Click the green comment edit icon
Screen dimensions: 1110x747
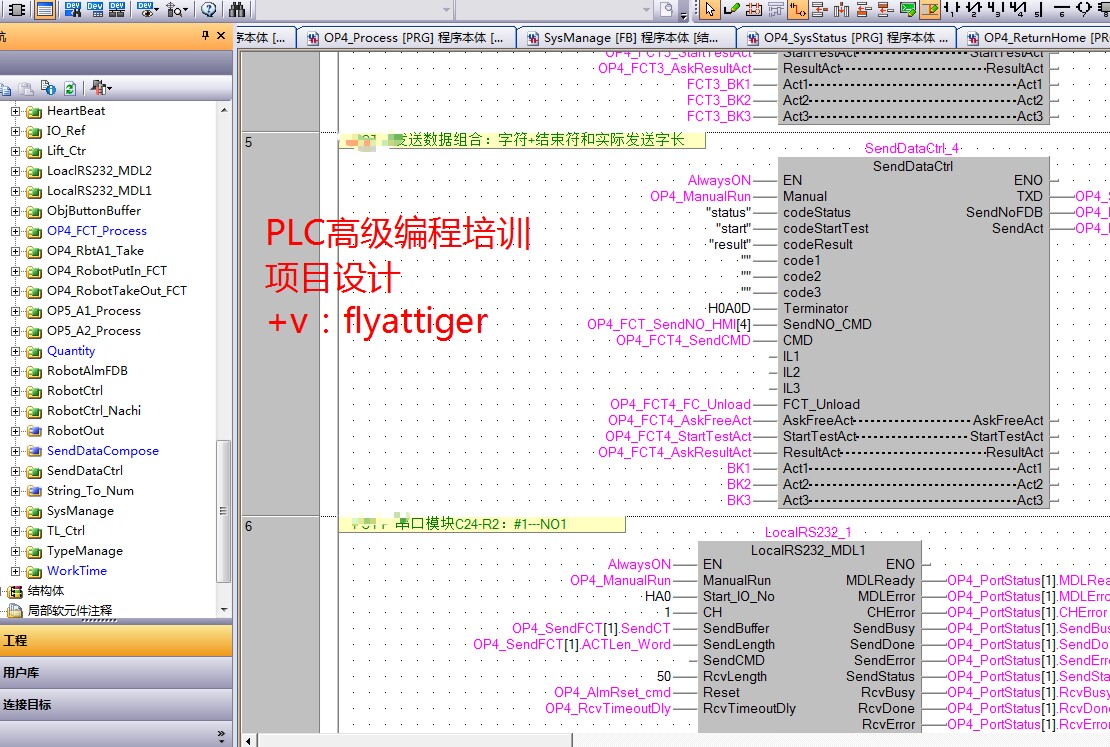tap(908, 9)
